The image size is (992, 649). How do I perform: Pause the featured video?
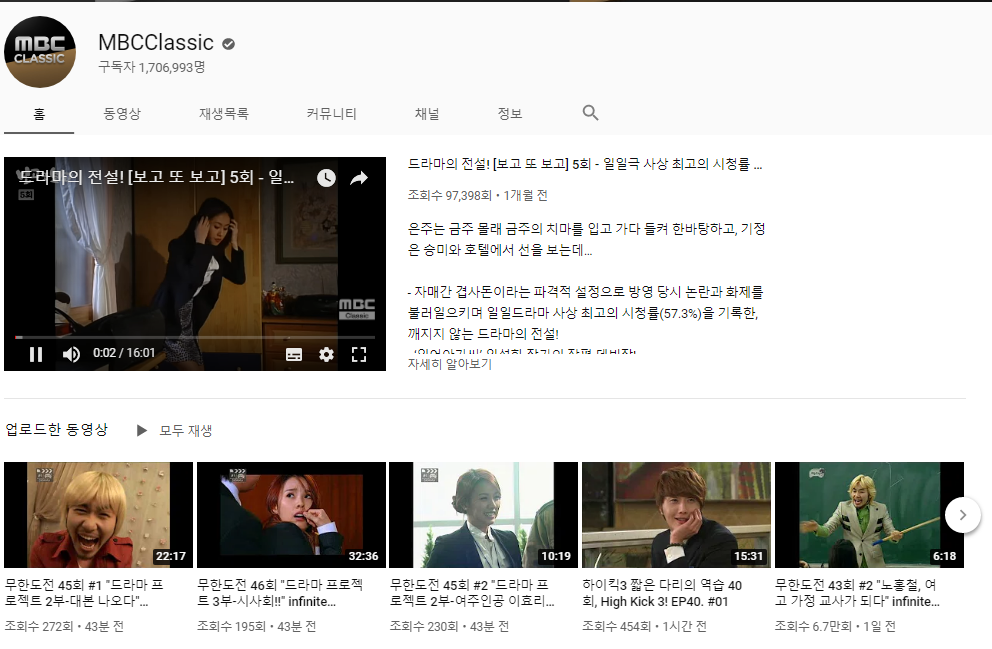tap(36, 354)
